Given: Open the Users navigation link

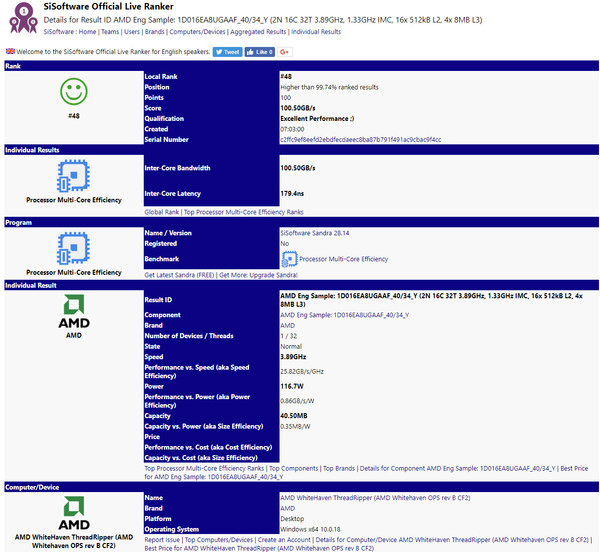Looking at the screenshot, I should [132, 32].
